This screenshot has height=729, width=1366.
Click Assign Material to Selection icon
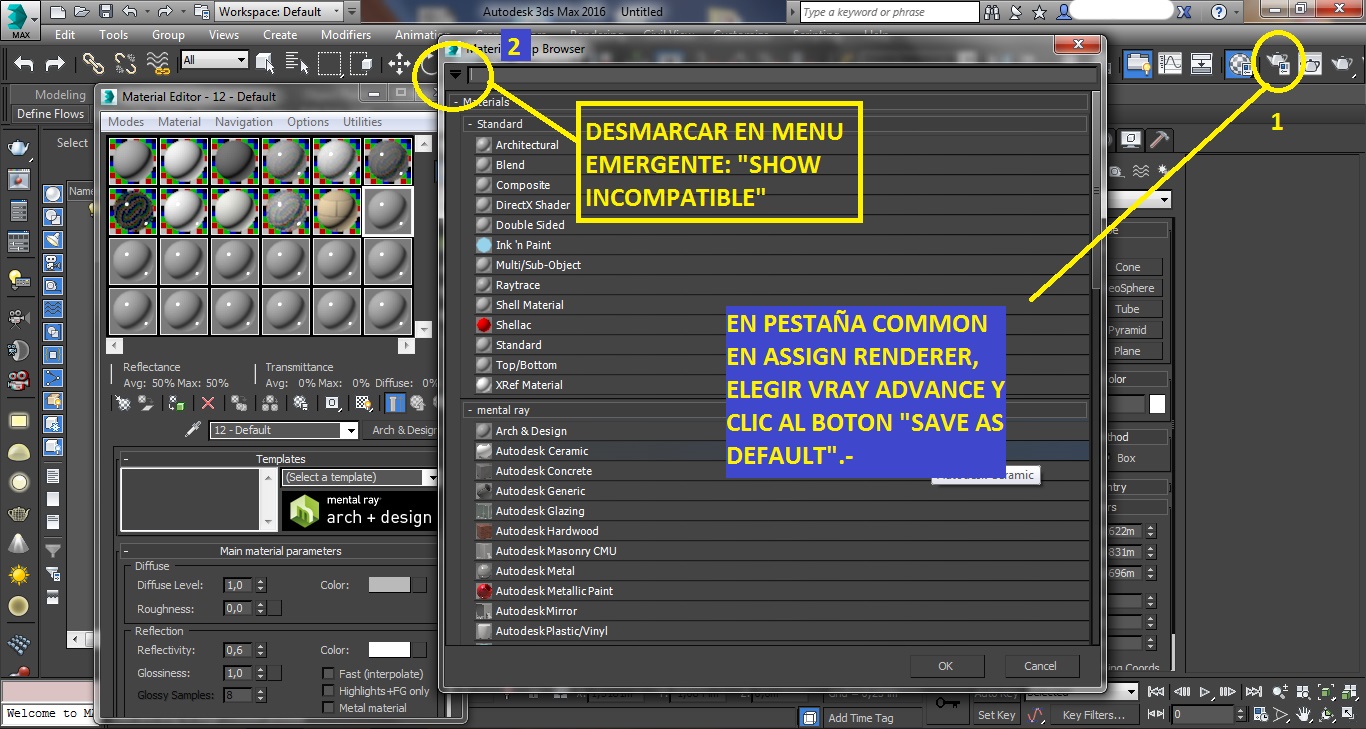177,403
